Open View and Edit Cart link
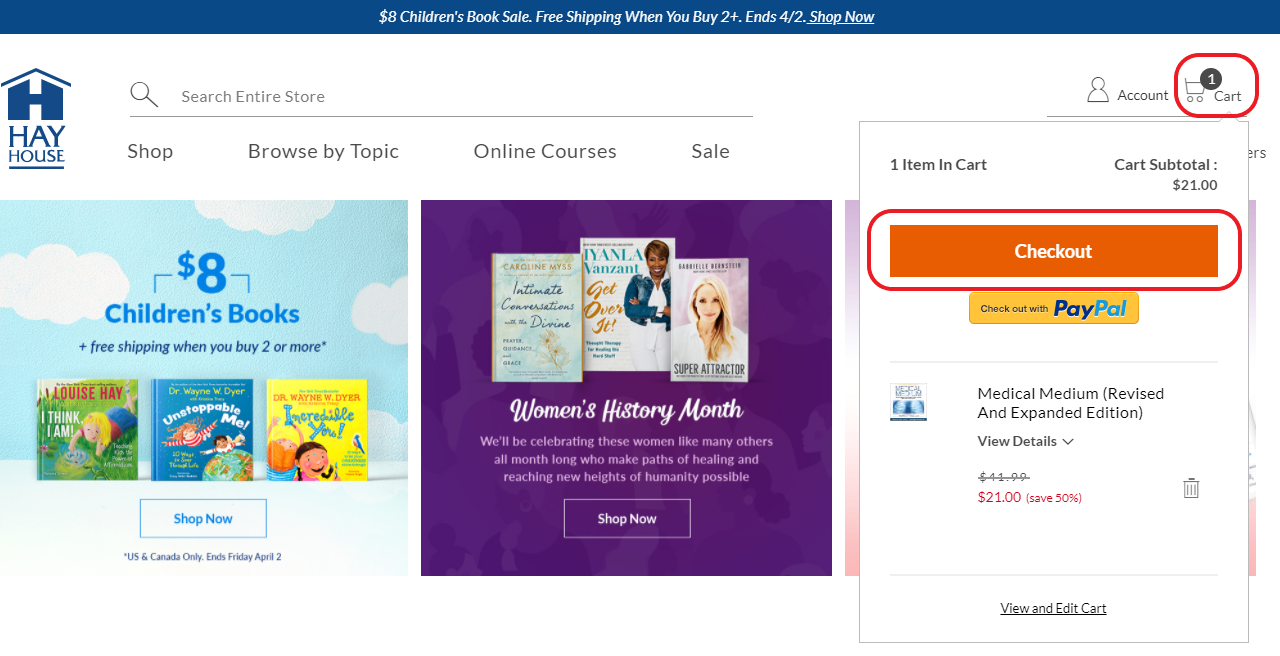The width and height of the screenshot is (1280, 656). click(1053, 608)
